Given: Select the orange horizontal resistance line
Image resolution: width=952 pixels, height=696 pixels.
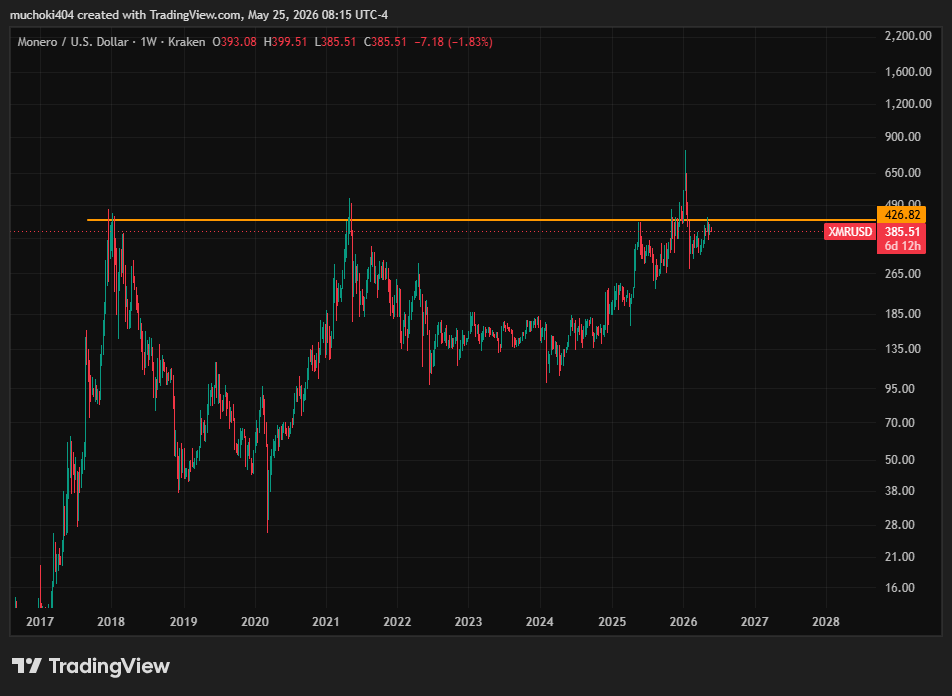Looking at the screenshot, I should 482,220.
